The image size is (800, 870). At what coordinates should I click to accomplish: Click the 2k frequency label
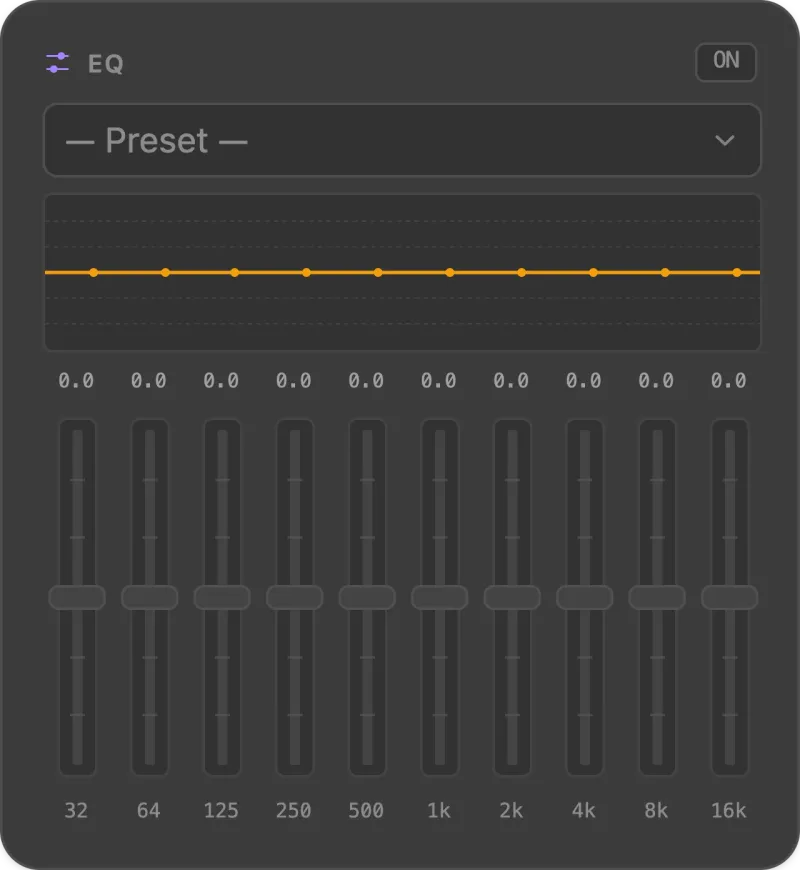coord(511,811)
